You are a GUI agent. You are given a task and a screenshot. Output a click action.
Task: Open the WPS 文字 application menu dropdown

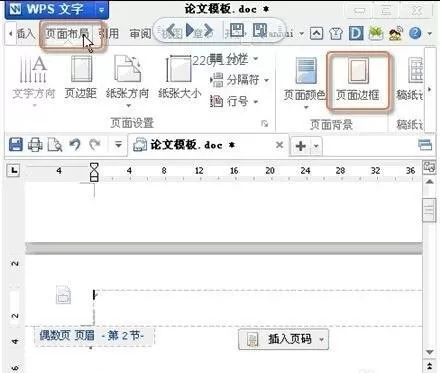tap(102, 10)
